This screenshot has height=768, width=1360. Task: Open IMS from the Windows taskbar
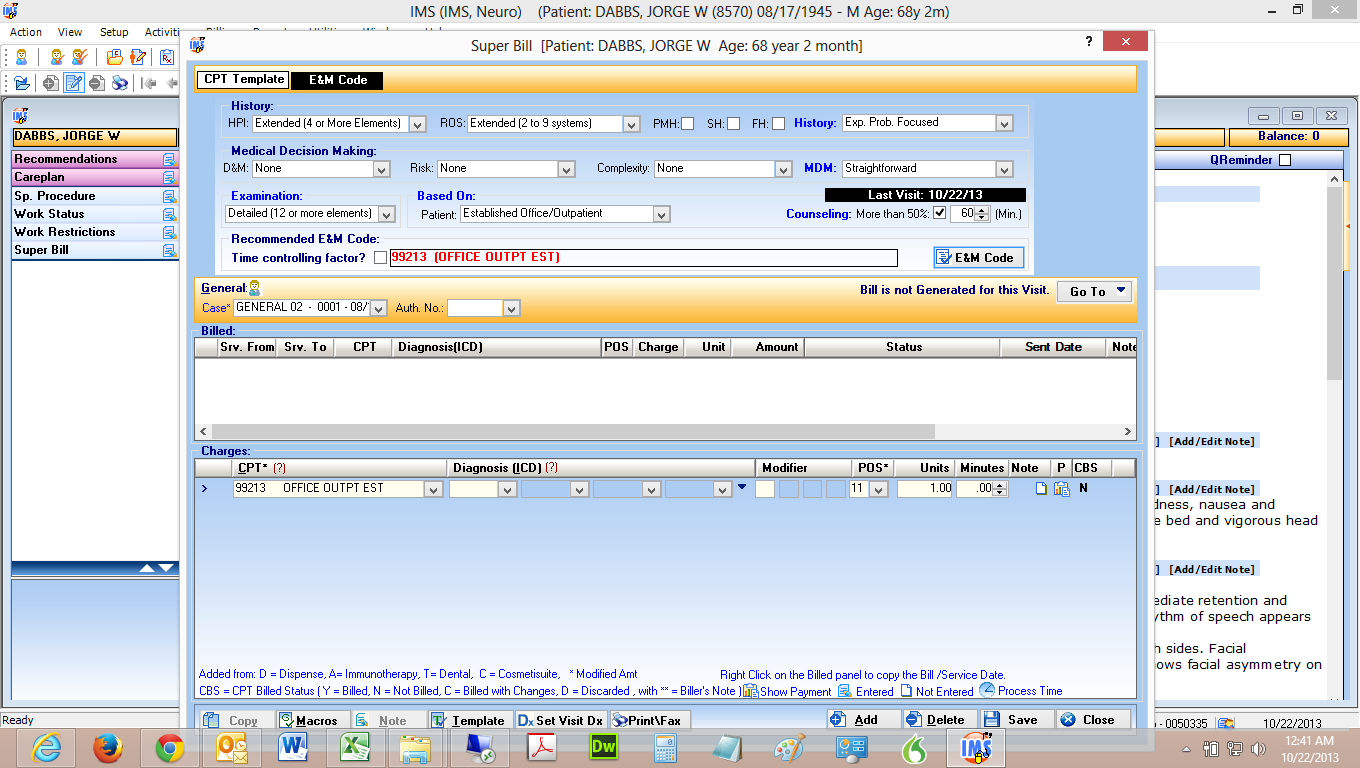(x=975, y=747)
